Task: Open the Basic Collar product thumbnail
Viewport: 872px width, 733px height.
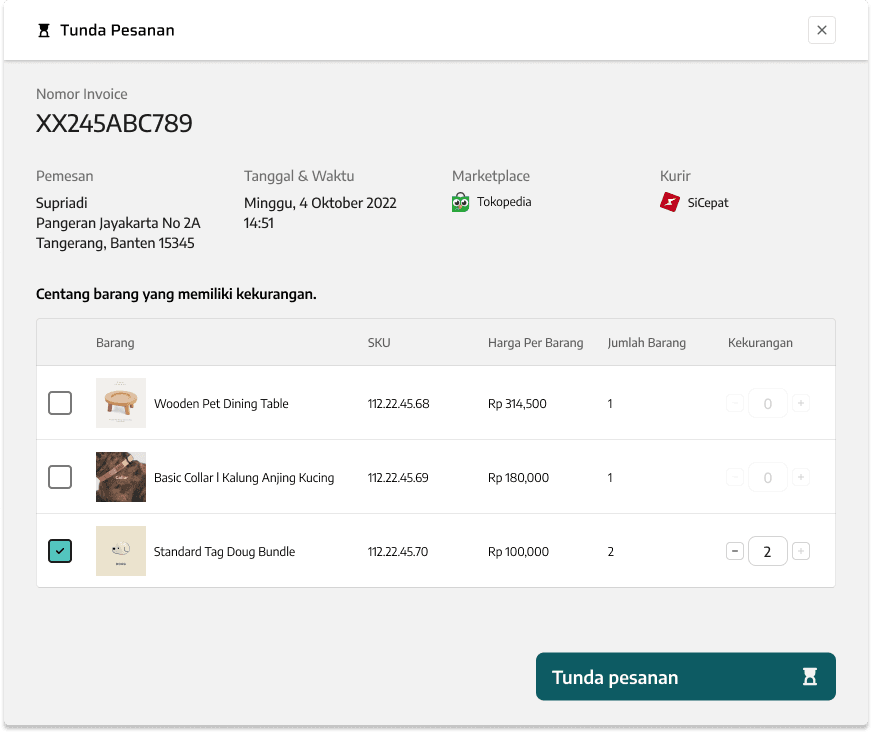Action: click(121, 477)
